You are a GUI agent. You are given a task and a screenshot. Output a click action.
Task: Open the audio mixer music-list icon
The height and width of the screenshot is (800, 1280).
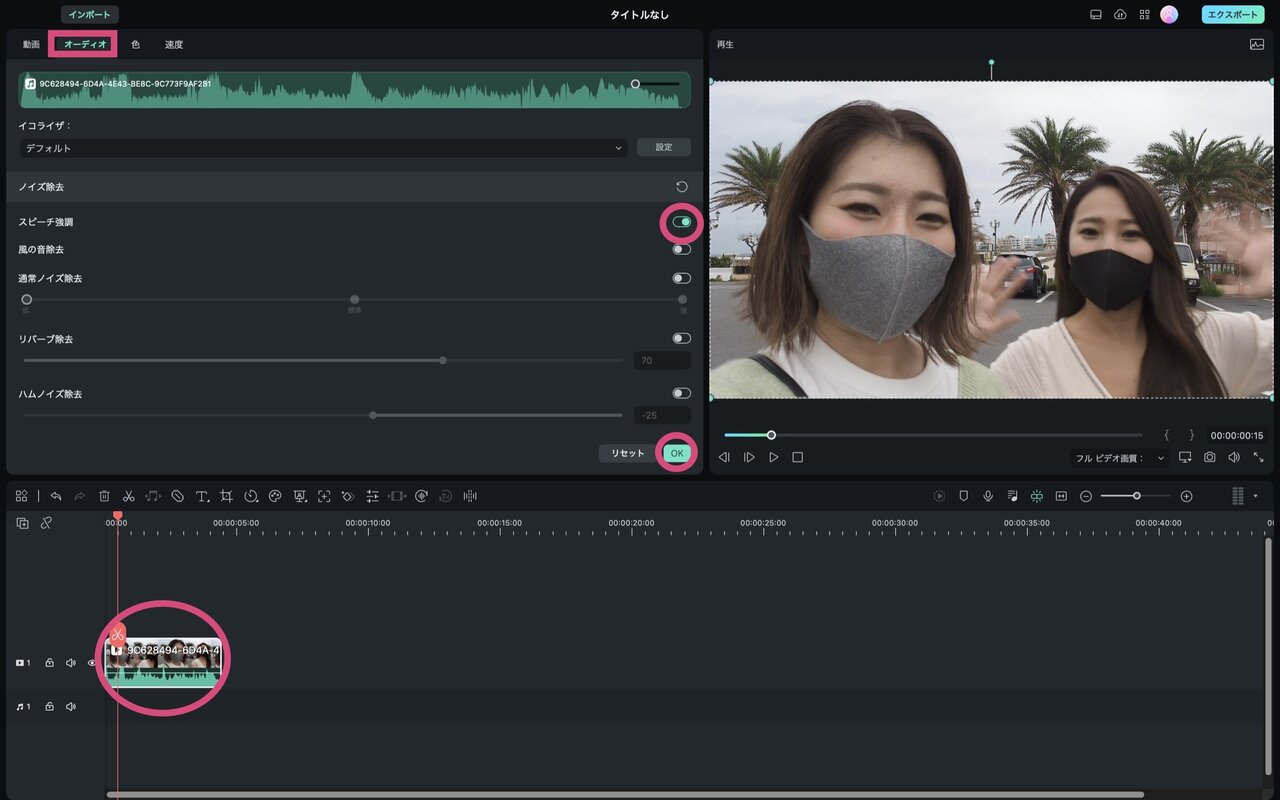point(1012,496)
